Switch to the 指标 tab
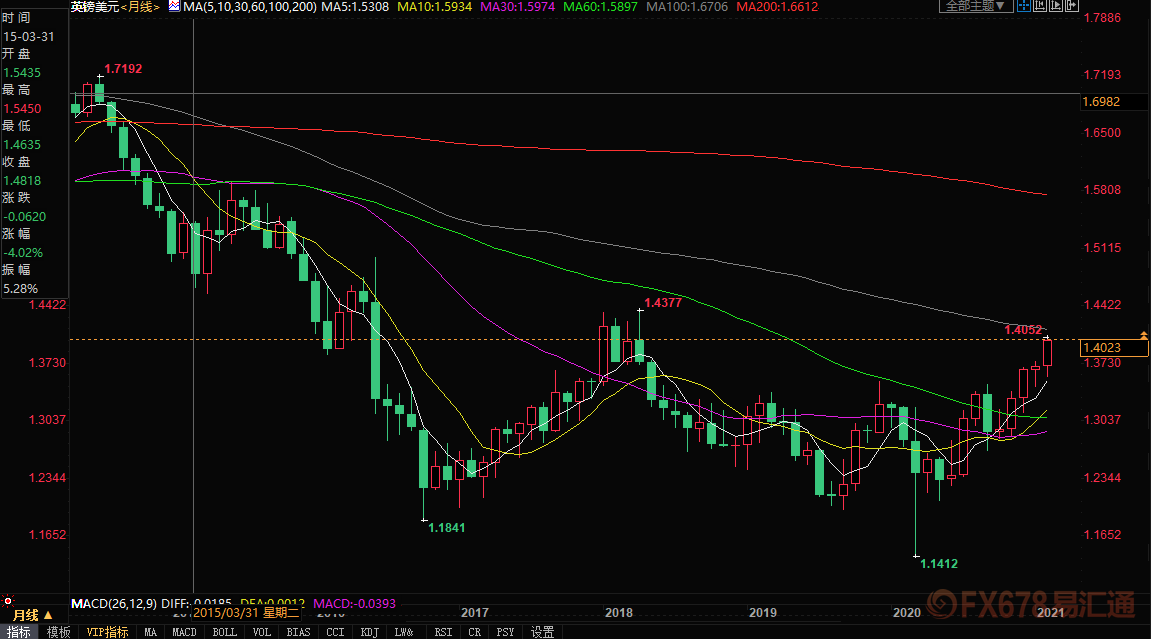 18,632
